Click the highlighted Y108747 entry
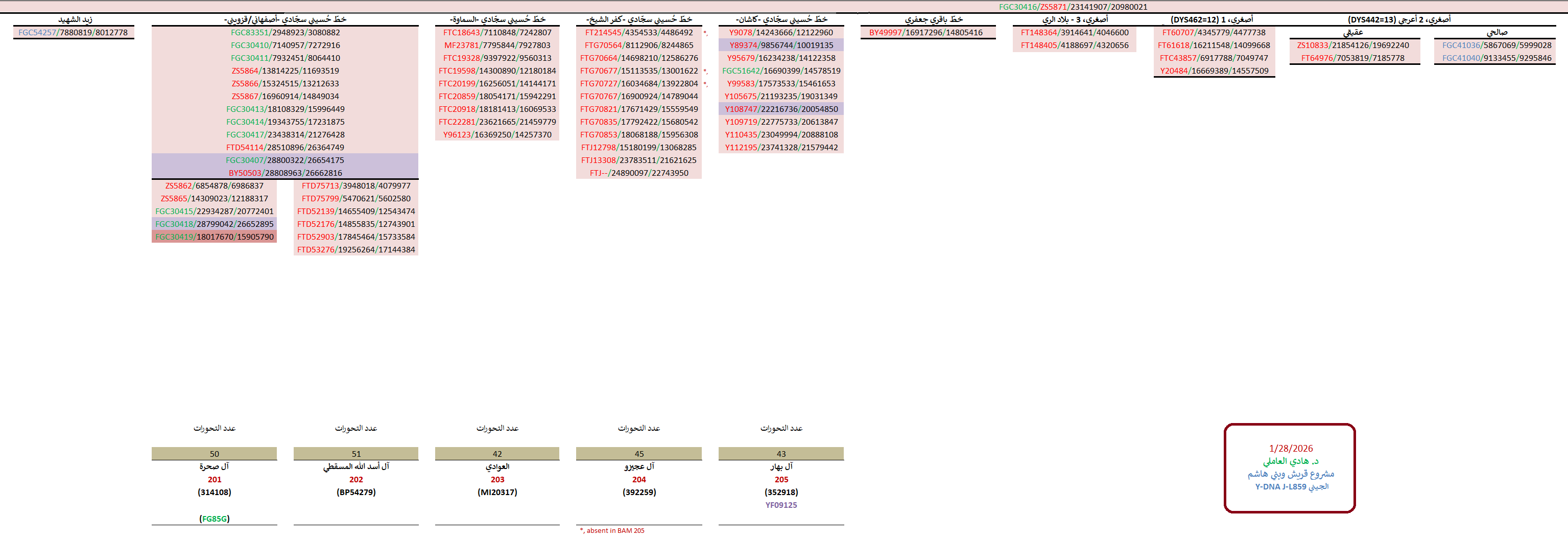The image size is (1568, 538). [x=781, y=109]
